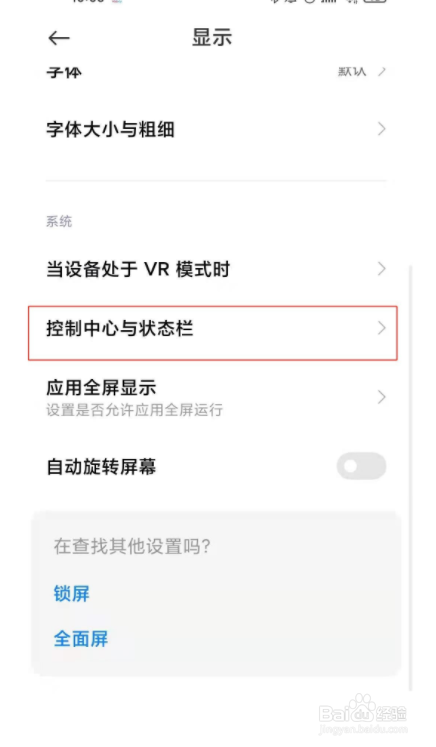The width and height of the screenshot is (436, 747).
Task: Tap the 默认 font value text
Action: pyautogui.click(x=352, y=71)
